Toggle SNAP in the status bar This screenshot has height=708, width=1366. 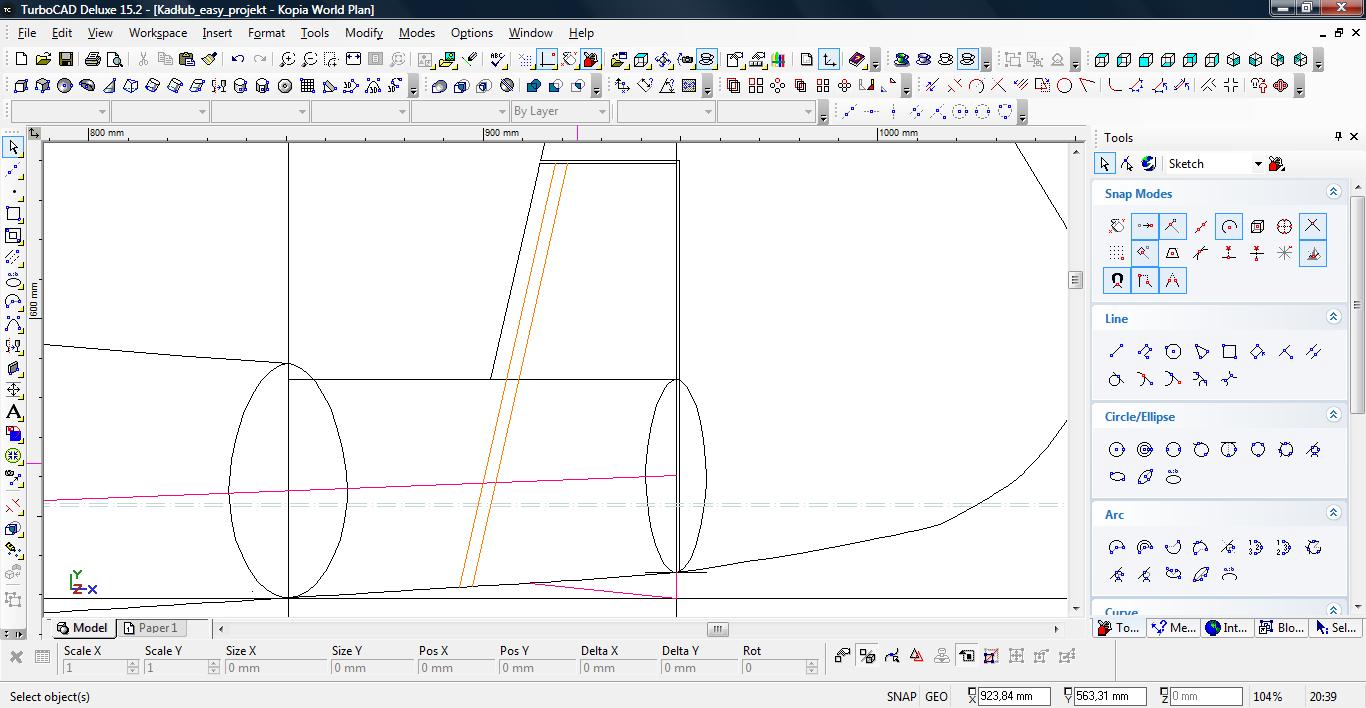(900, 696)
